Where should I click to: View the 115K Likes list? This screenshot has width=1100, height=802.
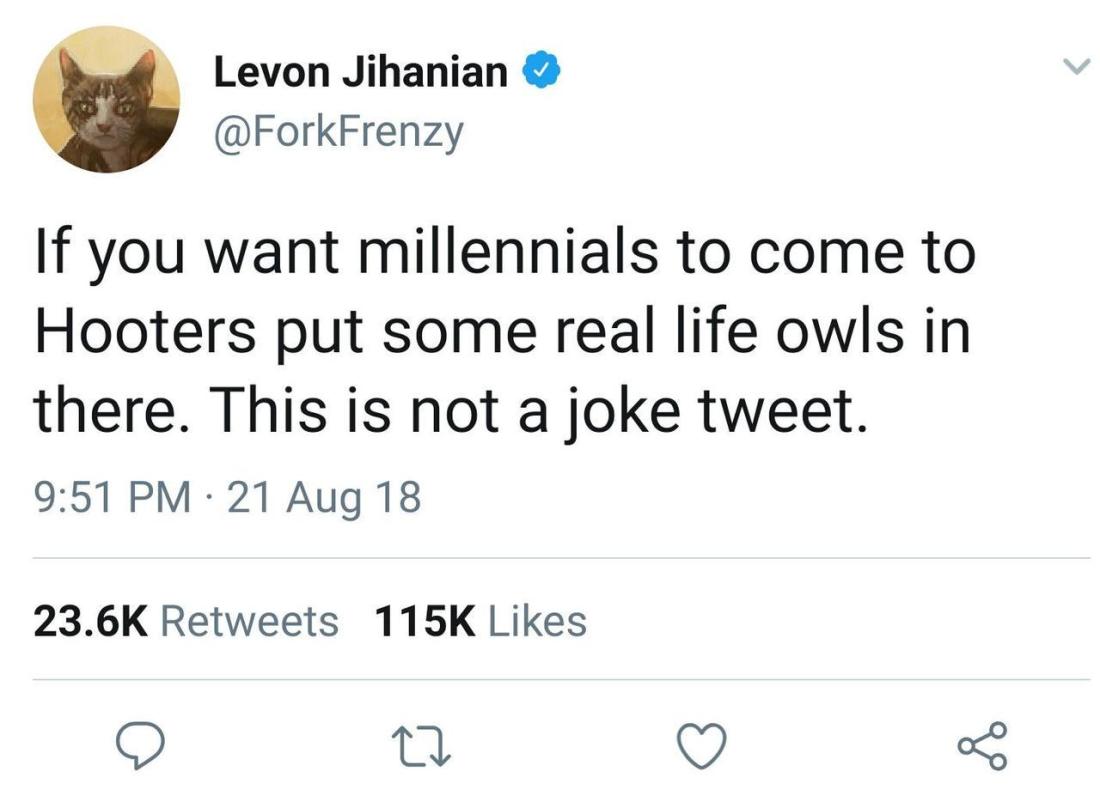479,621
